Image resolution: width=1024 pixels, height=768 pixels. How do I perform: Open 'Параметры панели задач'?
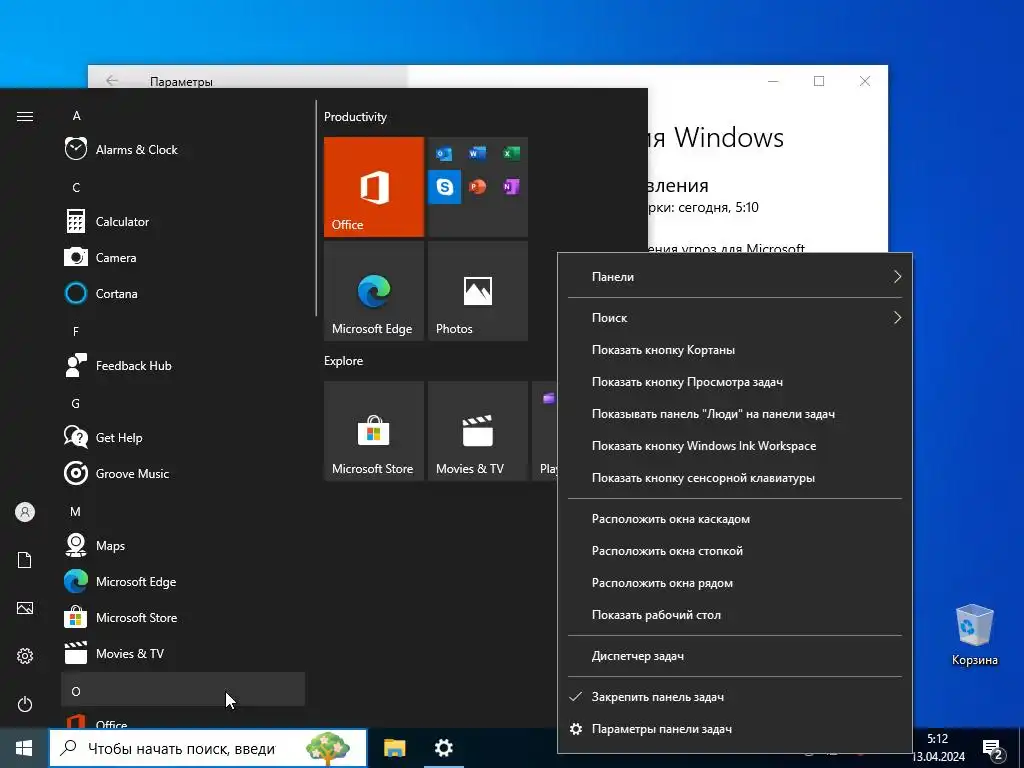(735, 729)
